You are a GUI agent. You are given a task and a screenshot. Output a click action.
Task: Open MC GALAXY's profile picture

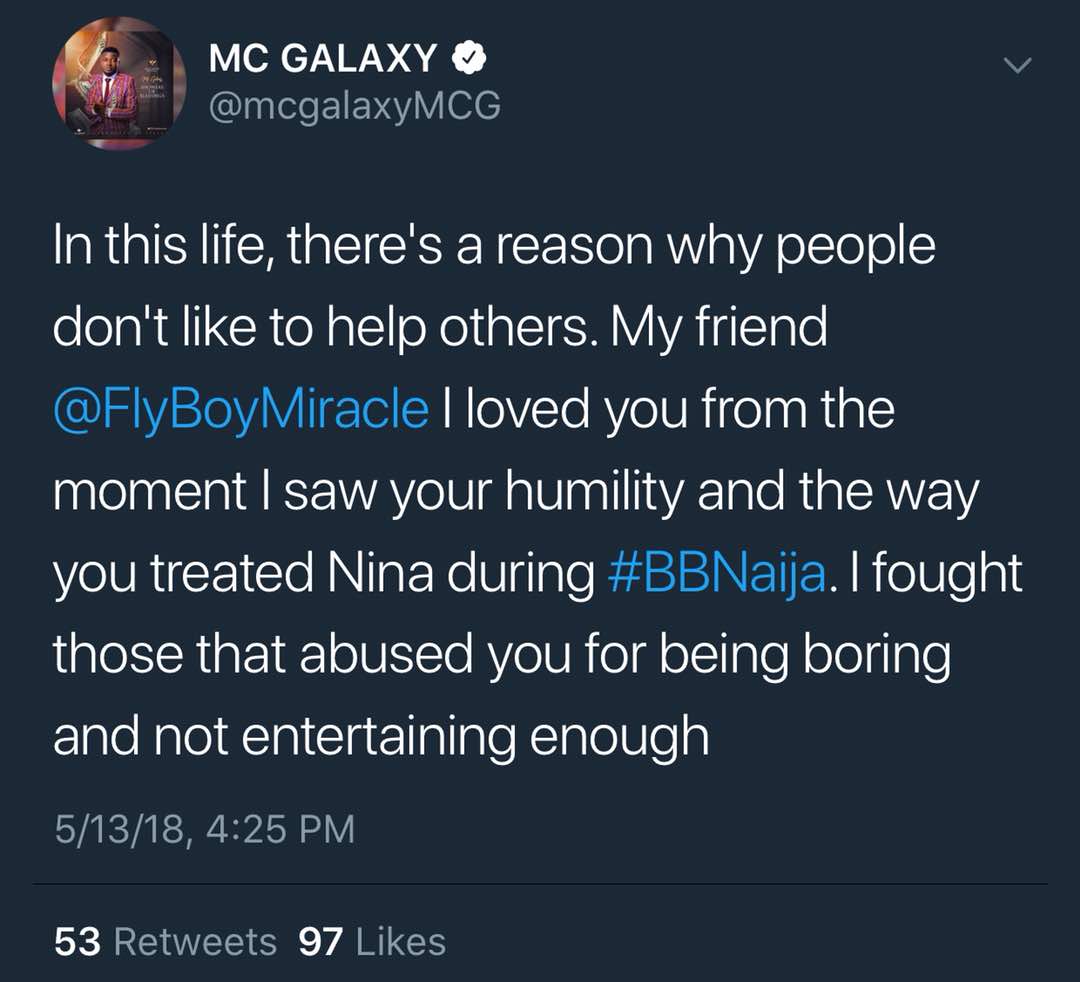[x=119, y=83]
